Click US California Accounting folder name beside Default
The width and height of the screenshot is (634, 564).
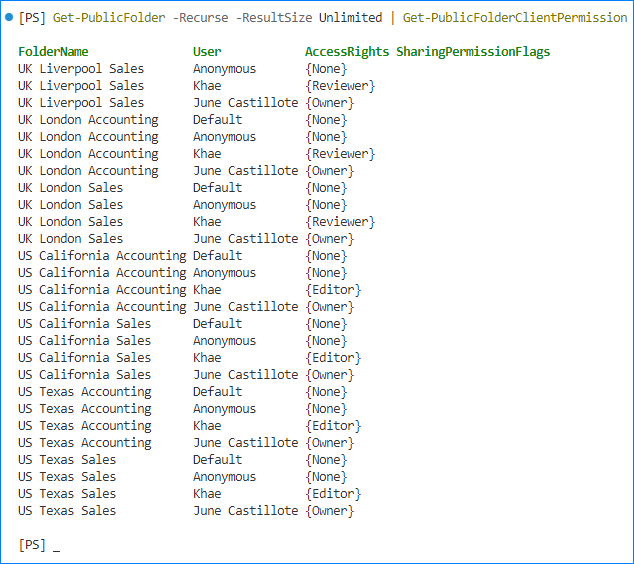click(x=102, y=256)
